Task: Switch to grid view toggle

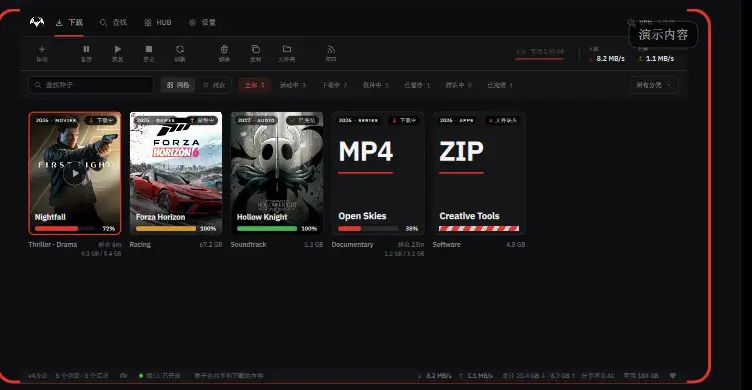Action: point(178,85)
